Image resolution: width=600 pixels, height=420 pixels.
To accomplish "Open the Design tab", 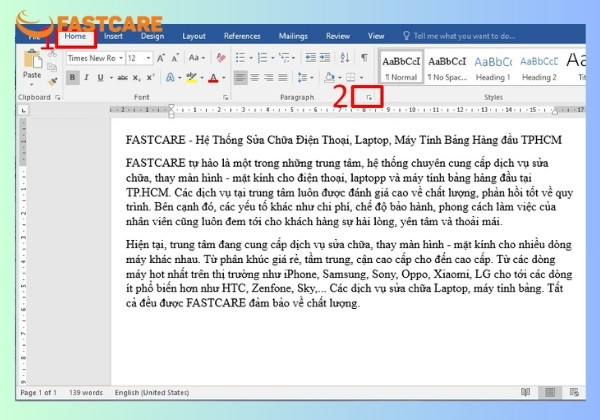I will (x=152, y=36).
